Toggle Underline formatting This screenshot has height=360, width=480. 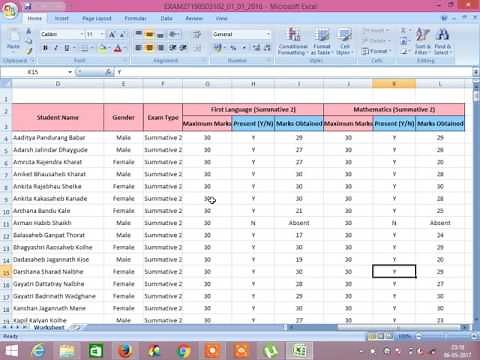[x=67, y=48]
